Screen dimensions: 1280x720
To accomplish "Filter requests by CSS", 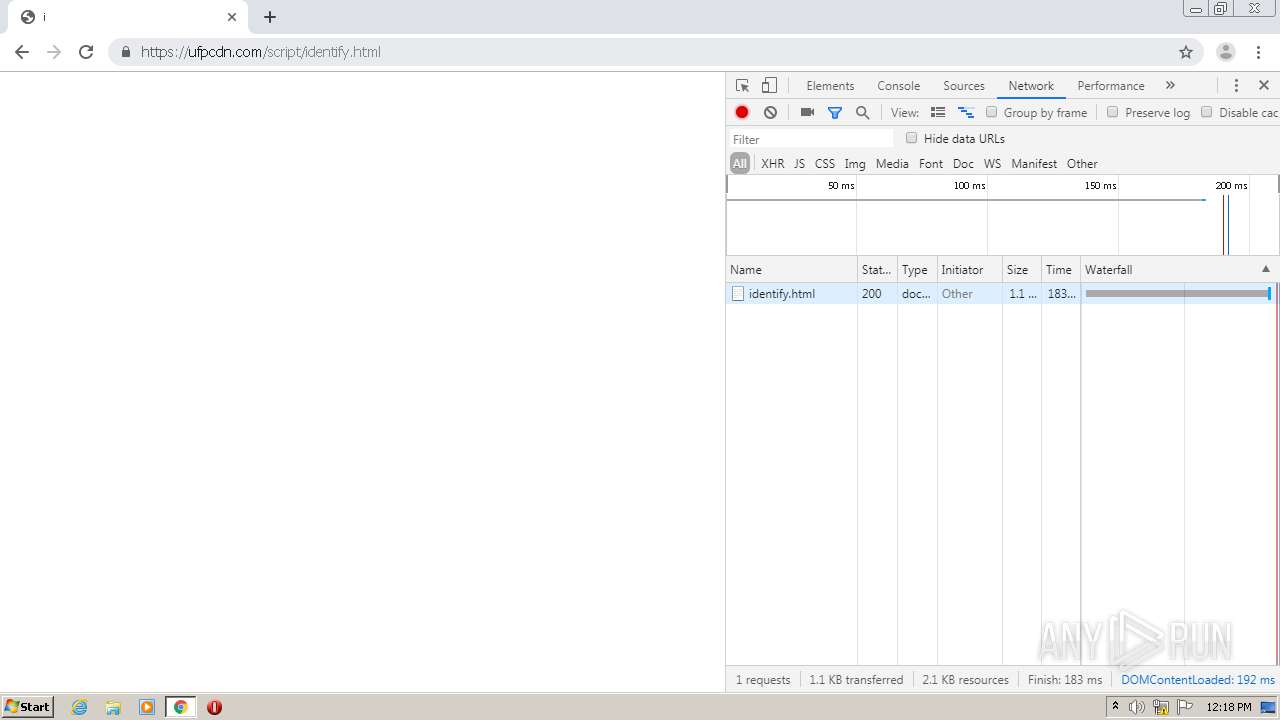I will (x=825, y=163).
